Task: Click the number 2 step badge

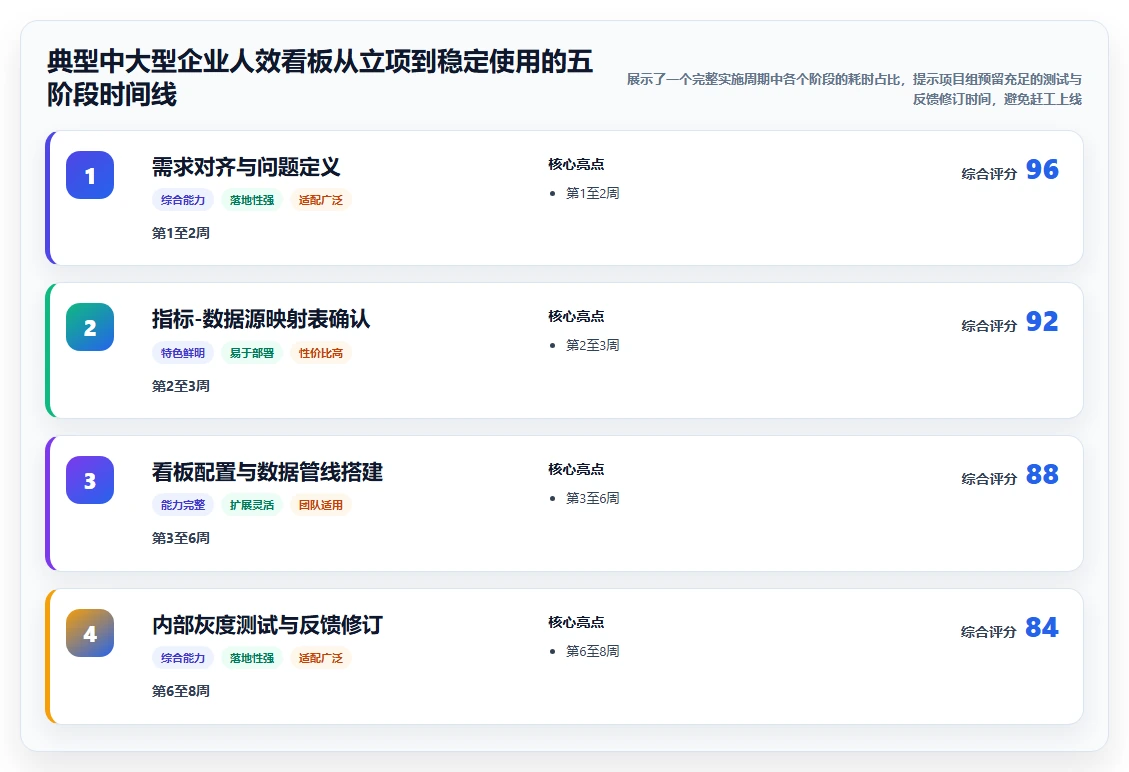Action: coord(90,327)
